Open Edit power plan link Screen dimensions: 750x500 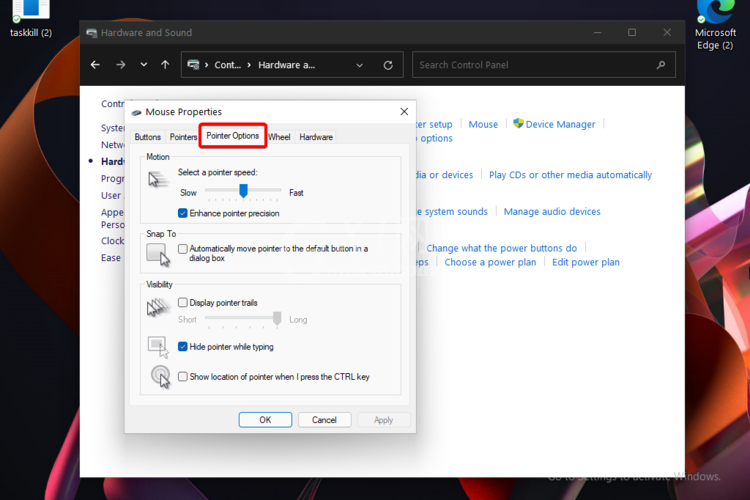[585, 262]
